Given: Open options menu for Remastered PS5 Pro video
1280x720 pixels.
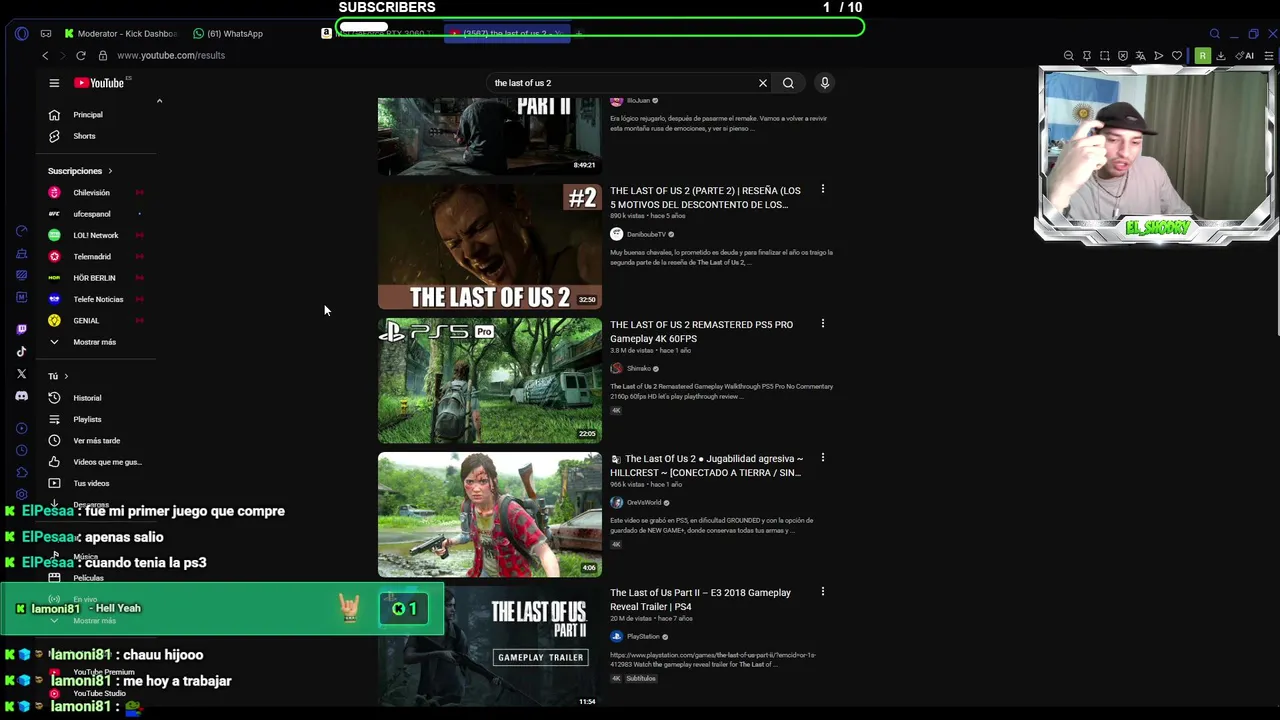Looking at the screenshot, I should tap(823, 324).
